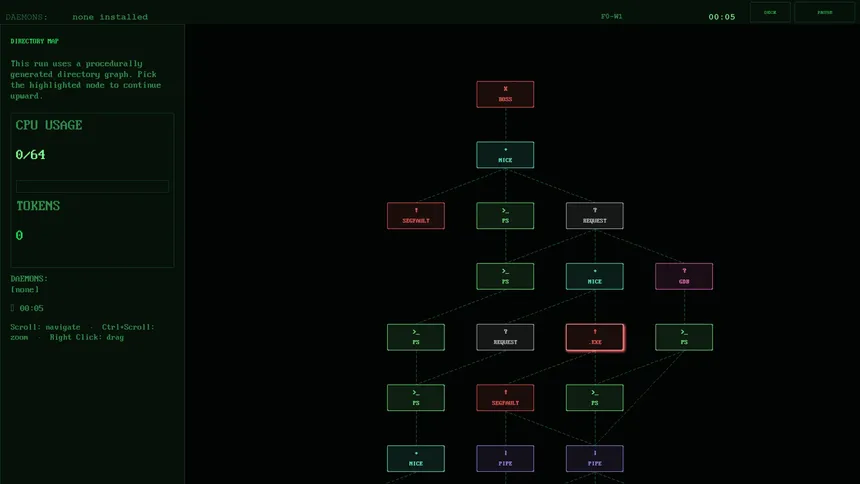Click the NICE node directly below BOSS
Viewport: 860px width, 484px height.
[x=505, y=155]
